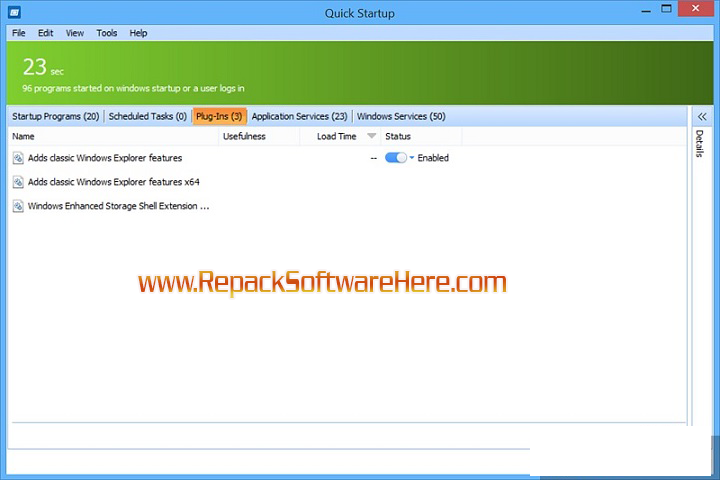Screen dimensions: 720x480
Task: Switch to Scheduled Tasks (0) tab
Action: [x=147, y=117]
